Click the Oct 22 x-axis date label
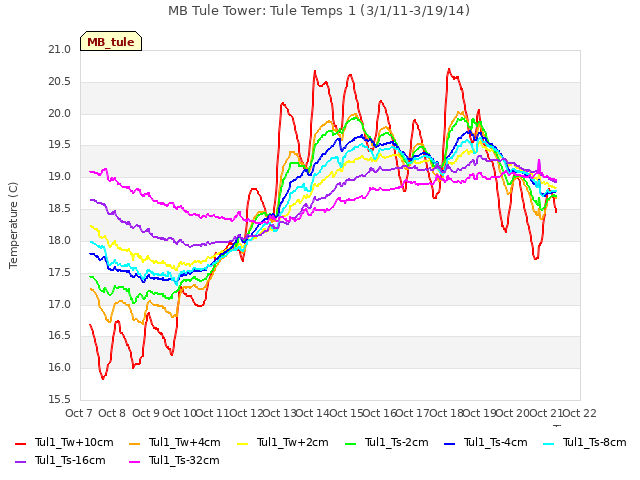The image size is (640, 480). (580, 413)
